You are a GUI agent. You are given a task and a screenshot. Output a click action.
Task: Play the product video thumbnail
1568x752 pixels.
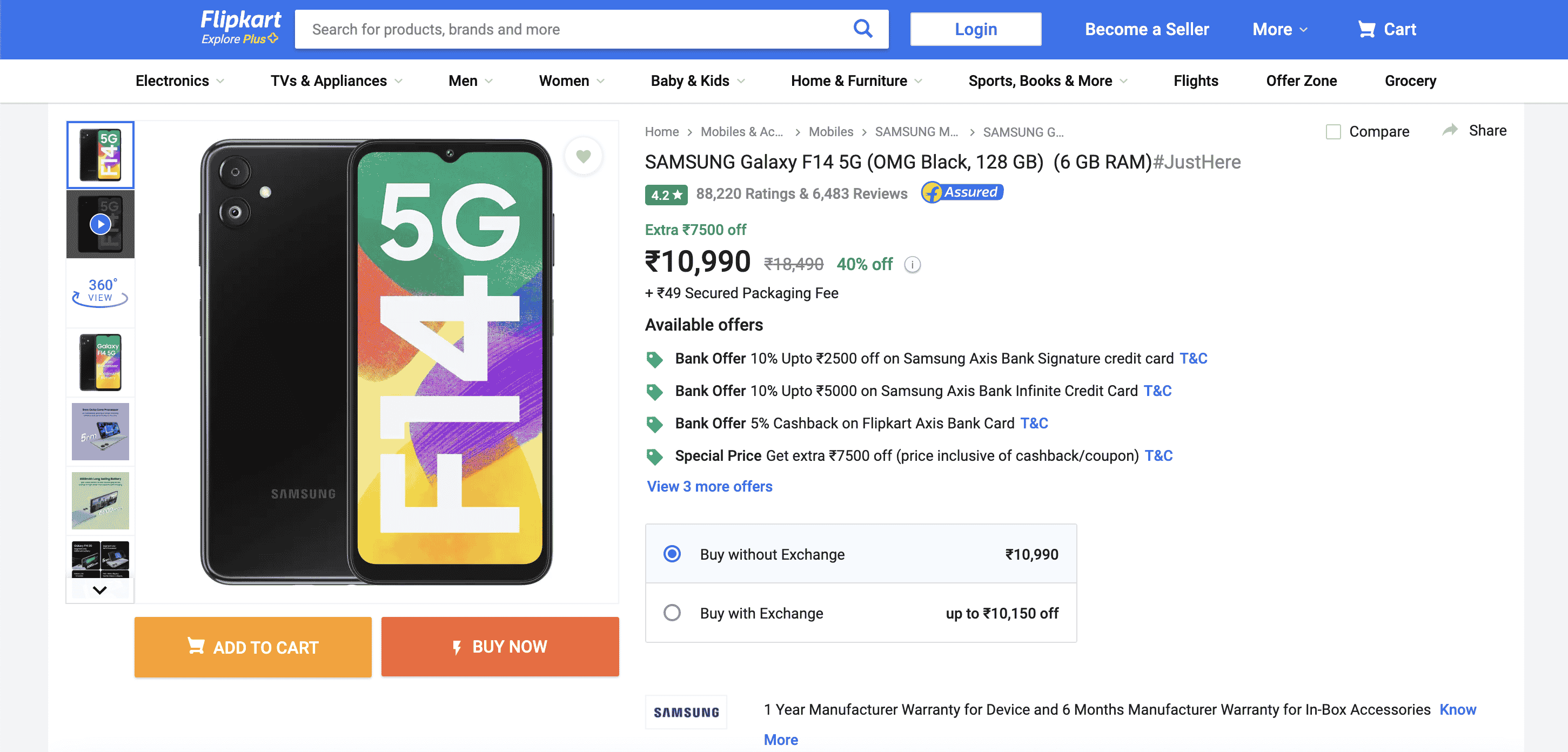[x=100, y=224]
